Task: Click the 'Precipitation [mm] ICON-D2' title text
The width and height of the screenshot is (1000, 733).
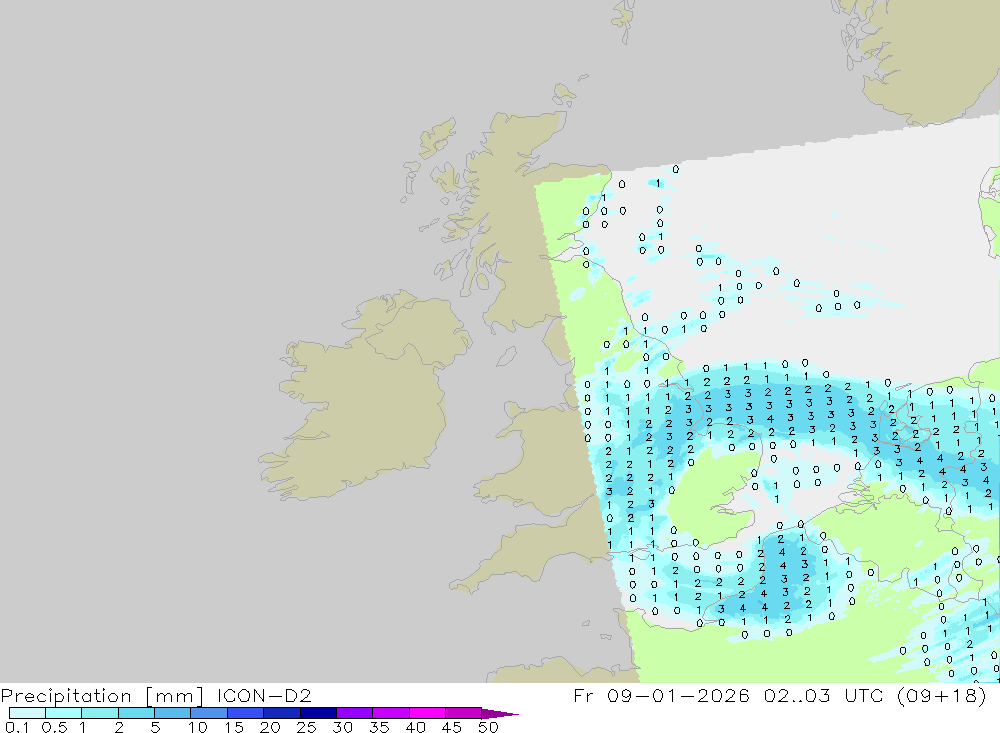Action: 156,695
